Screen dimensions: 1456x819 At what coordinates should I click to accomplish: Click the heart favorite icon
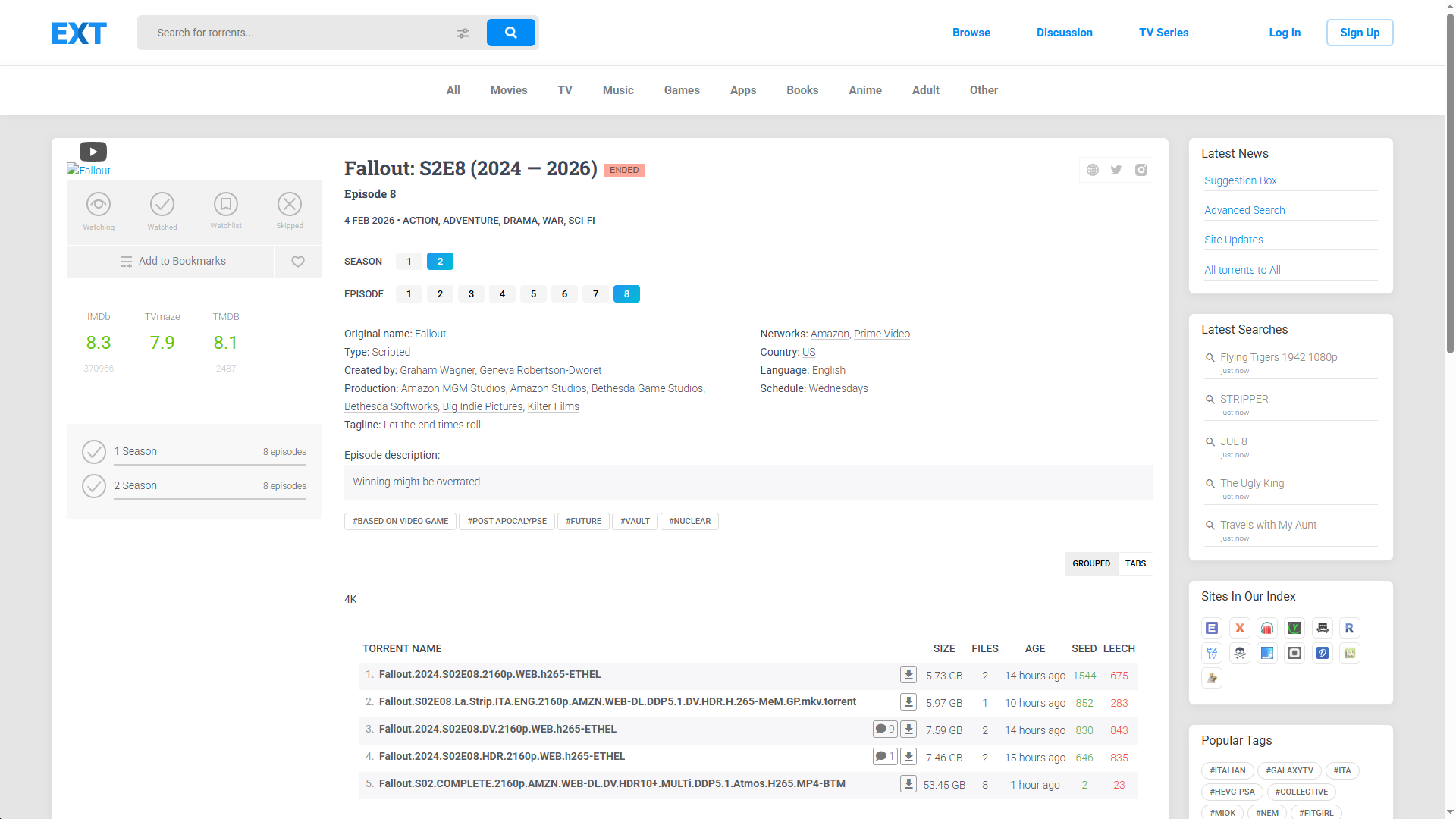(298, 262)
